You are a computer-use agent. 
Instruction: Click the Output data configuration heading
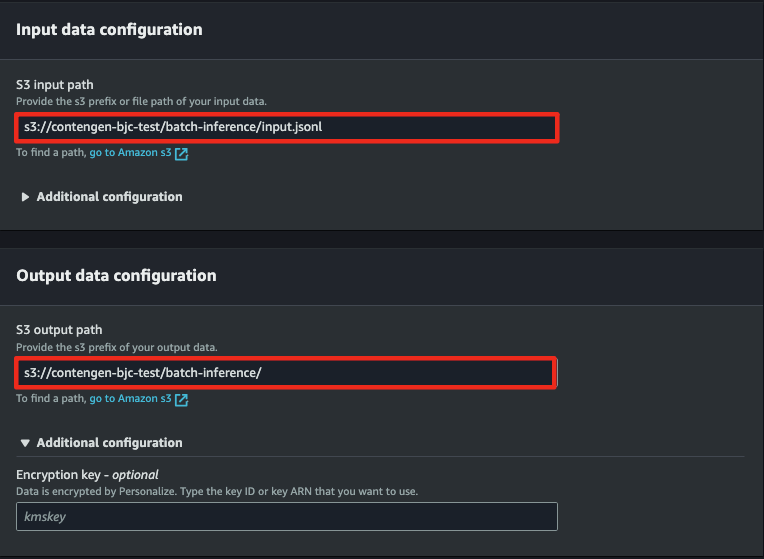tap(116, 276)
